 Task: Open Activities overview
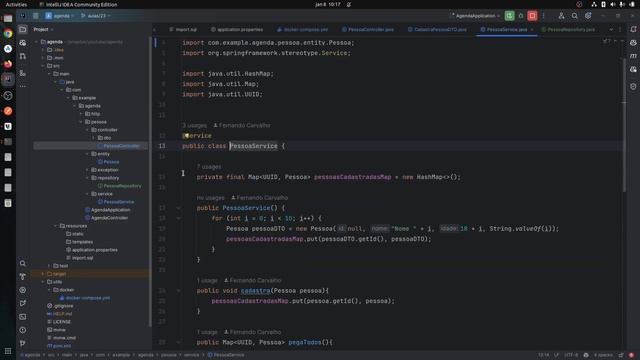pos(16,4)
